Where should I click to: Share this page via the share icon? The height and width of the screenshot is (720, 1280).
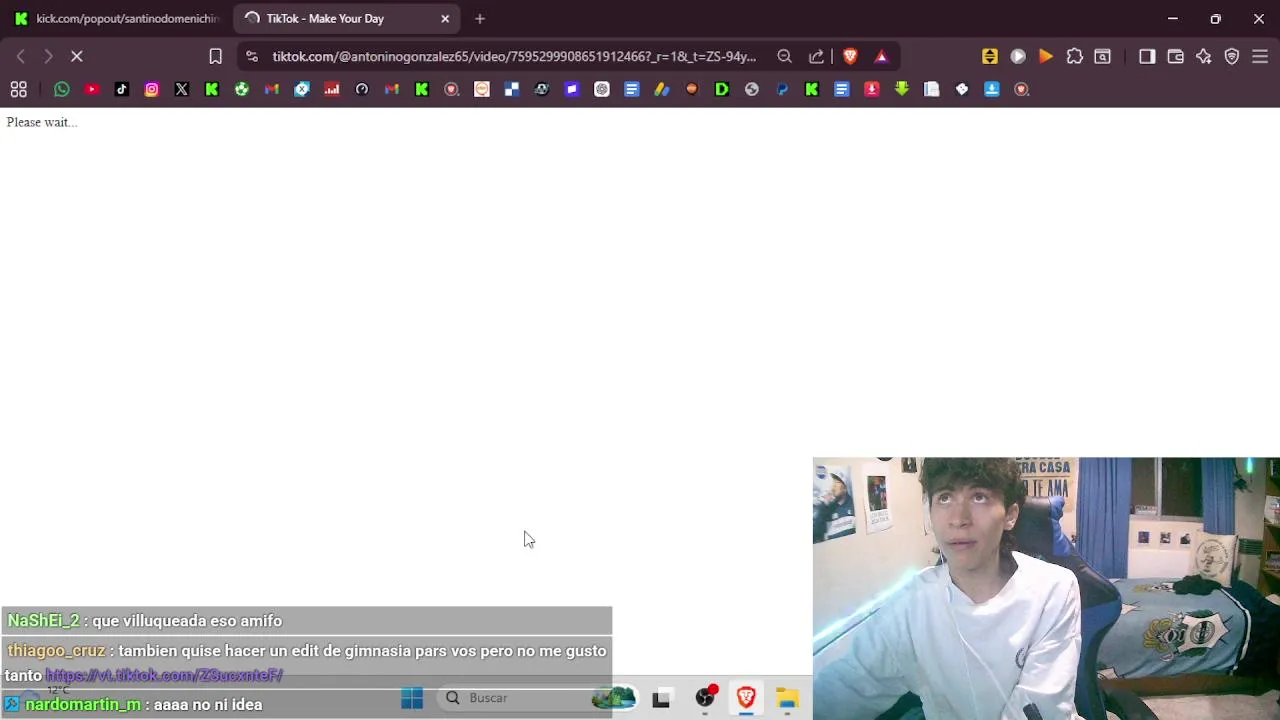pos(816,57)
